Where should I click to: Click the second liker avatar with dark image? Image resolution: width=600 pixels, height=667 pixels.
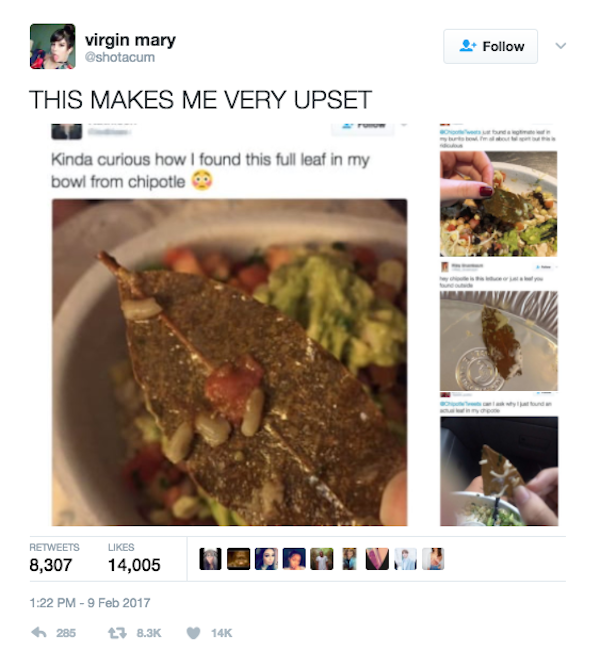(x=238, y=559)
